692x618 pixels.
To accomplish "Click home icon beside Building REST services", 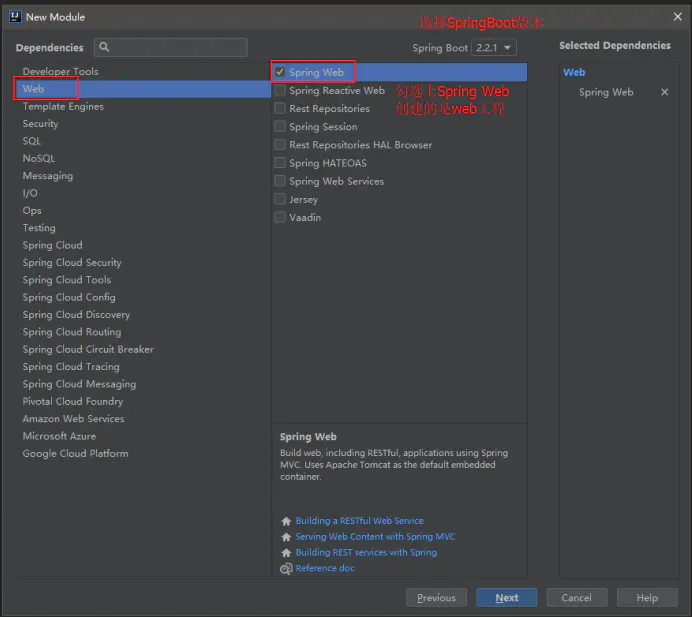I will [286, 553].
